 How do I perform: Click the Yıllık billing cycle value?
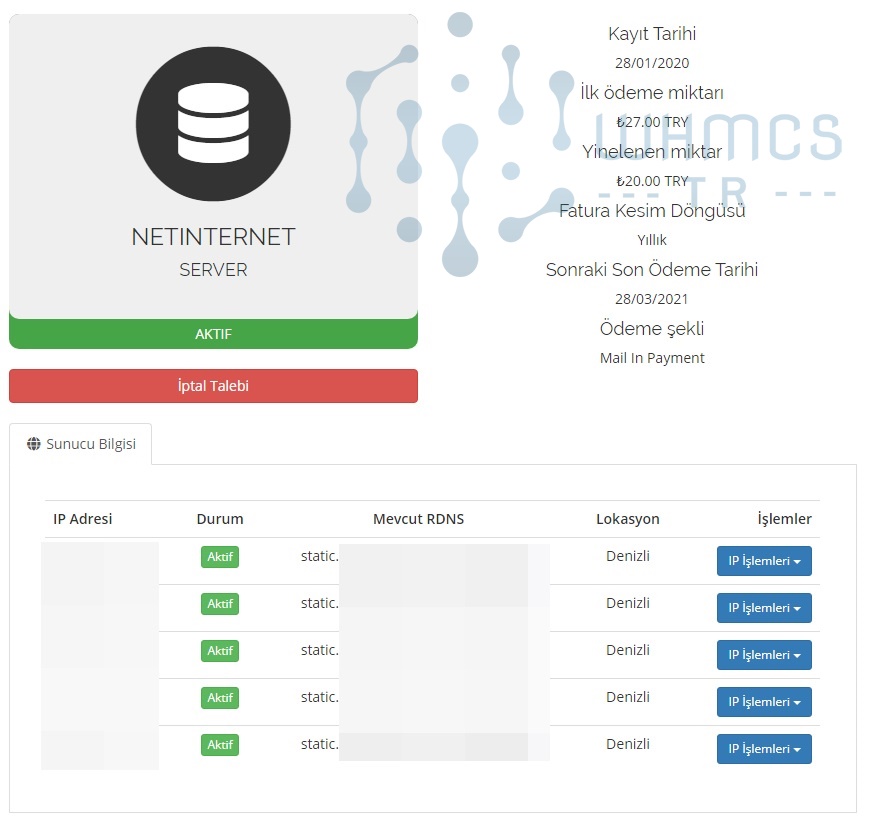(652, 240)
